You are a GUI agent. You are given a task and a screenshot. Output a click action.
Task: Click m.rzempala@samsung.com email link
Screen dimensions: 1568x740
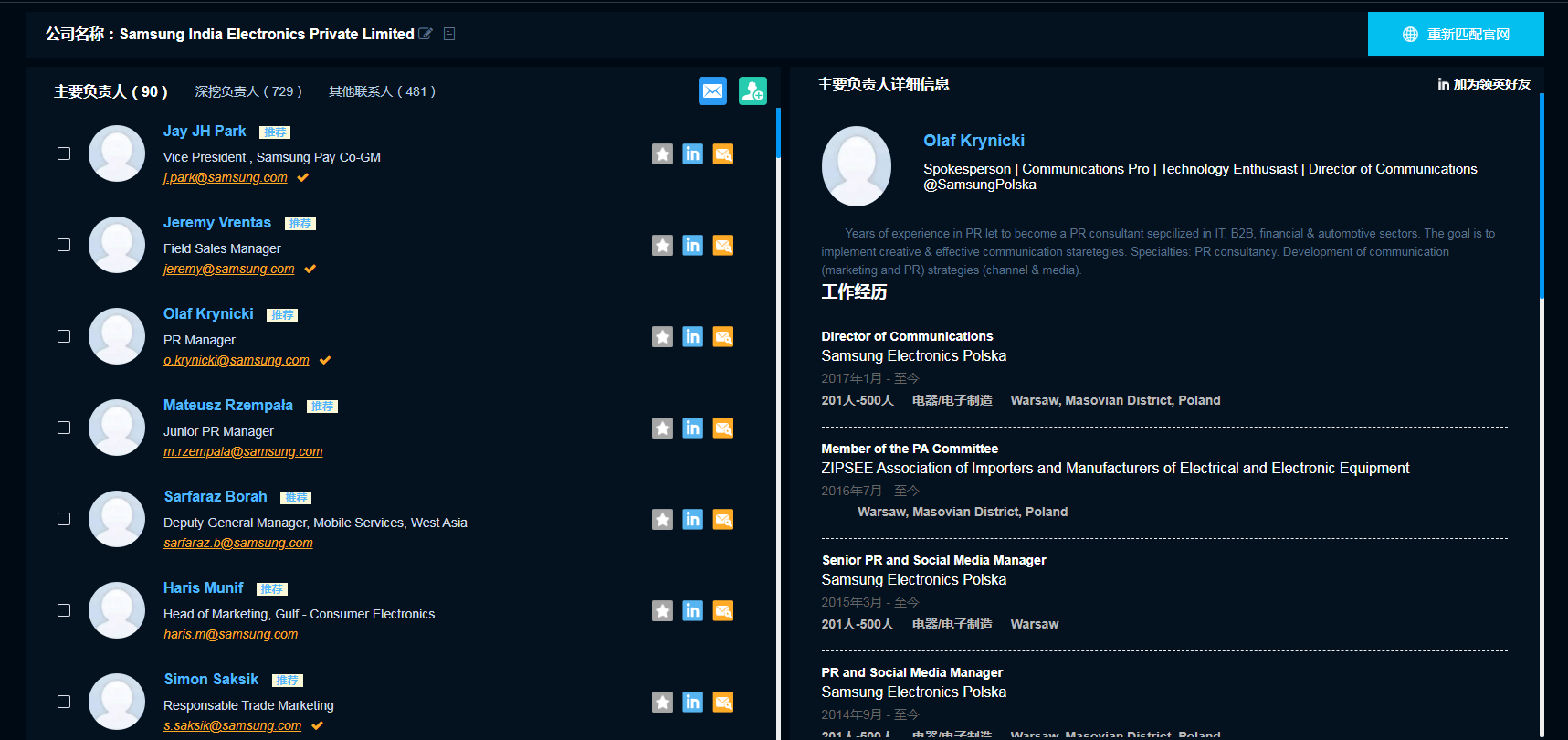pyautogui.click(x=243, y=452)
